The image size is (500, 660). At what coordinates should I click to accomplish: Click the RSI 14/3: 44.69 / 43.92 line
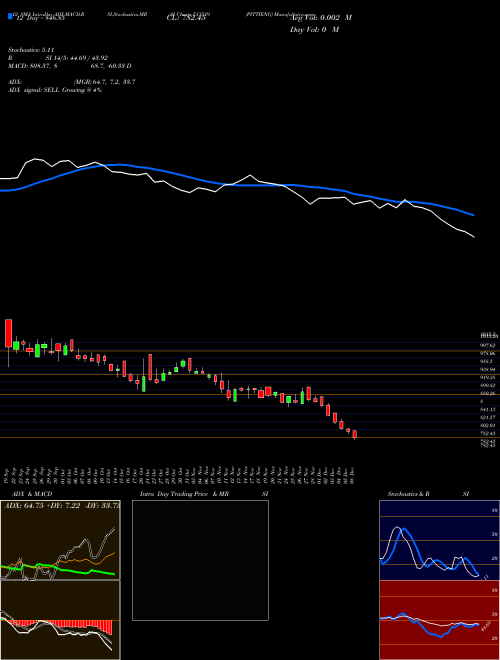click(58, 58)
